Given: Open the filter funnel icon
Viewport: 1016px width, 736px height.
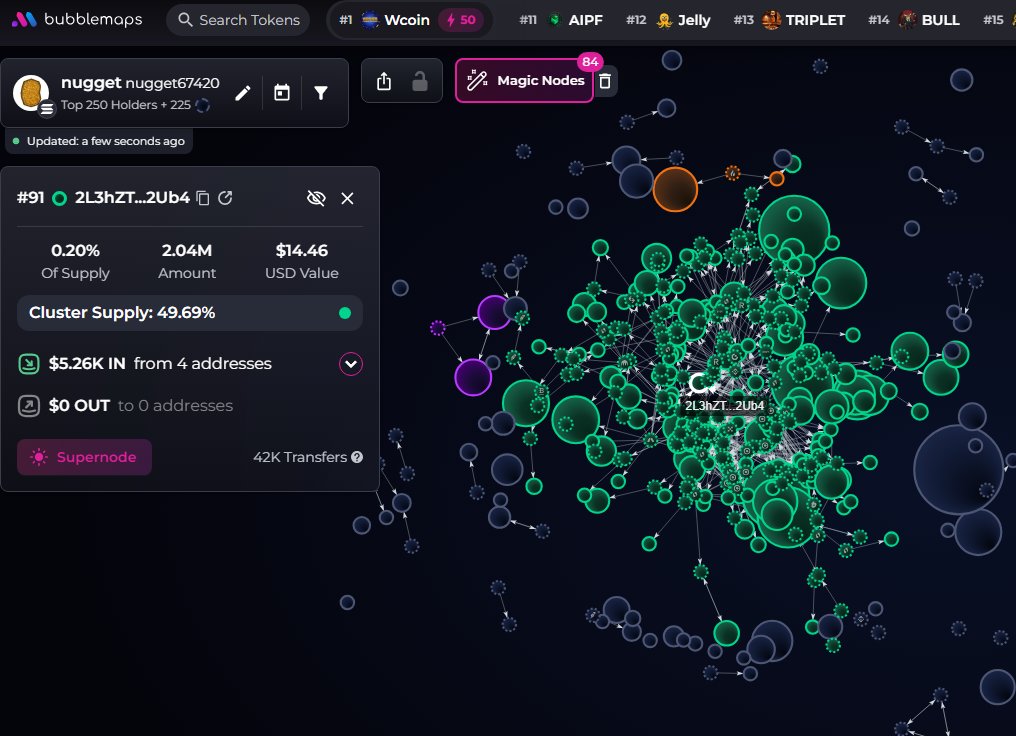Looking at the screenshot, I should (321, 93).
